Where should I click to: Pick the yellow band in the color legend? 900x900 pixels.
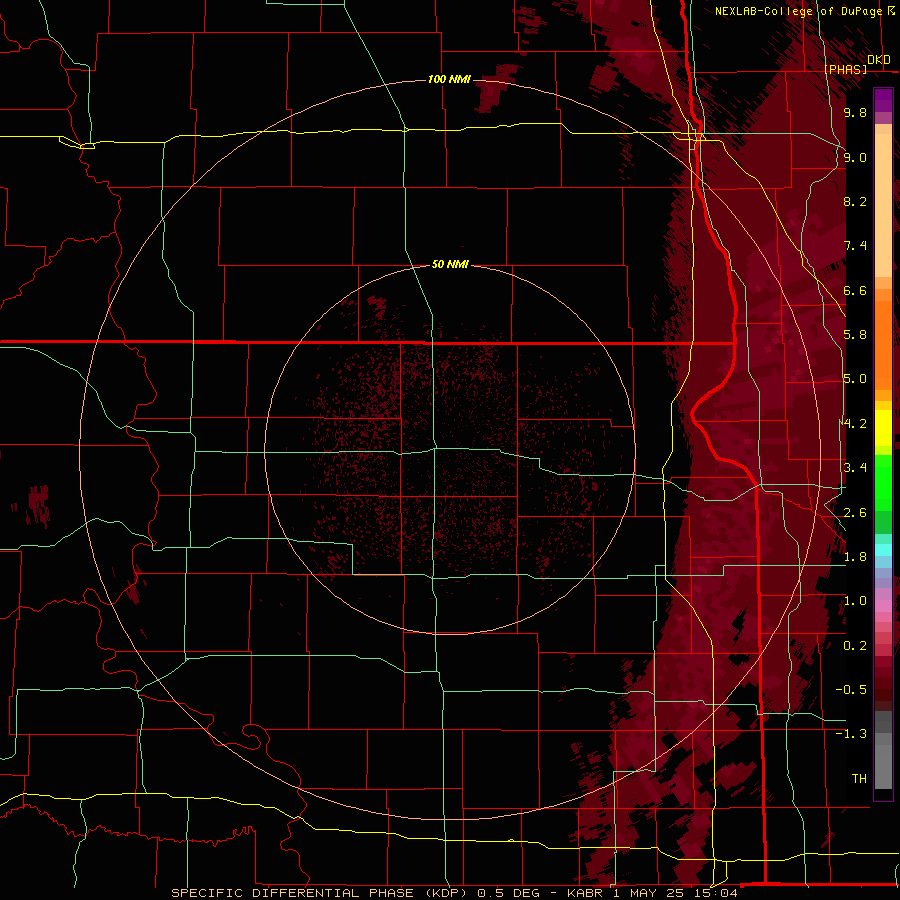[883, 428]
